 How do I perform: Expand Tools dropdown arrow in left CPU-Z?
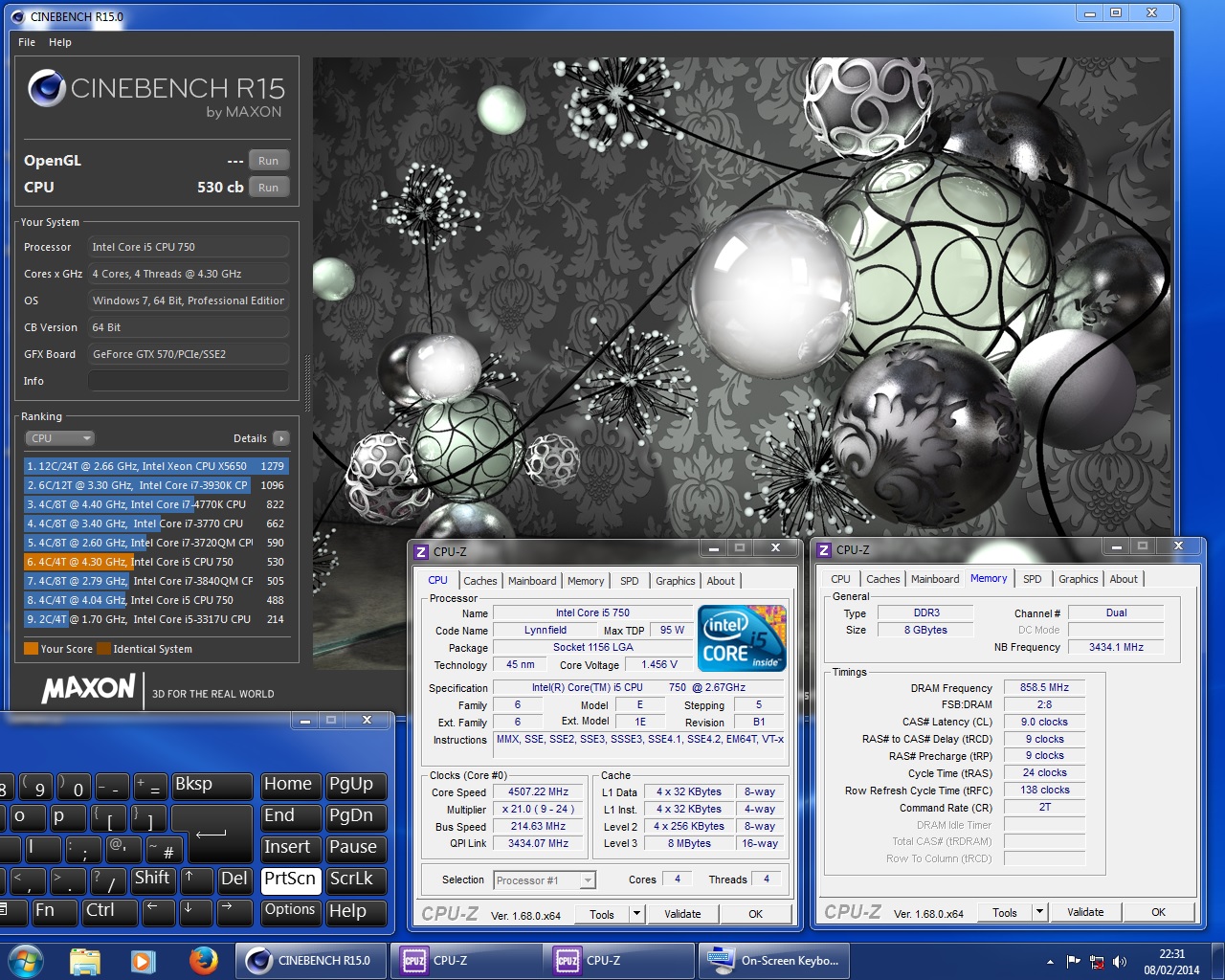tap(636, 914)
